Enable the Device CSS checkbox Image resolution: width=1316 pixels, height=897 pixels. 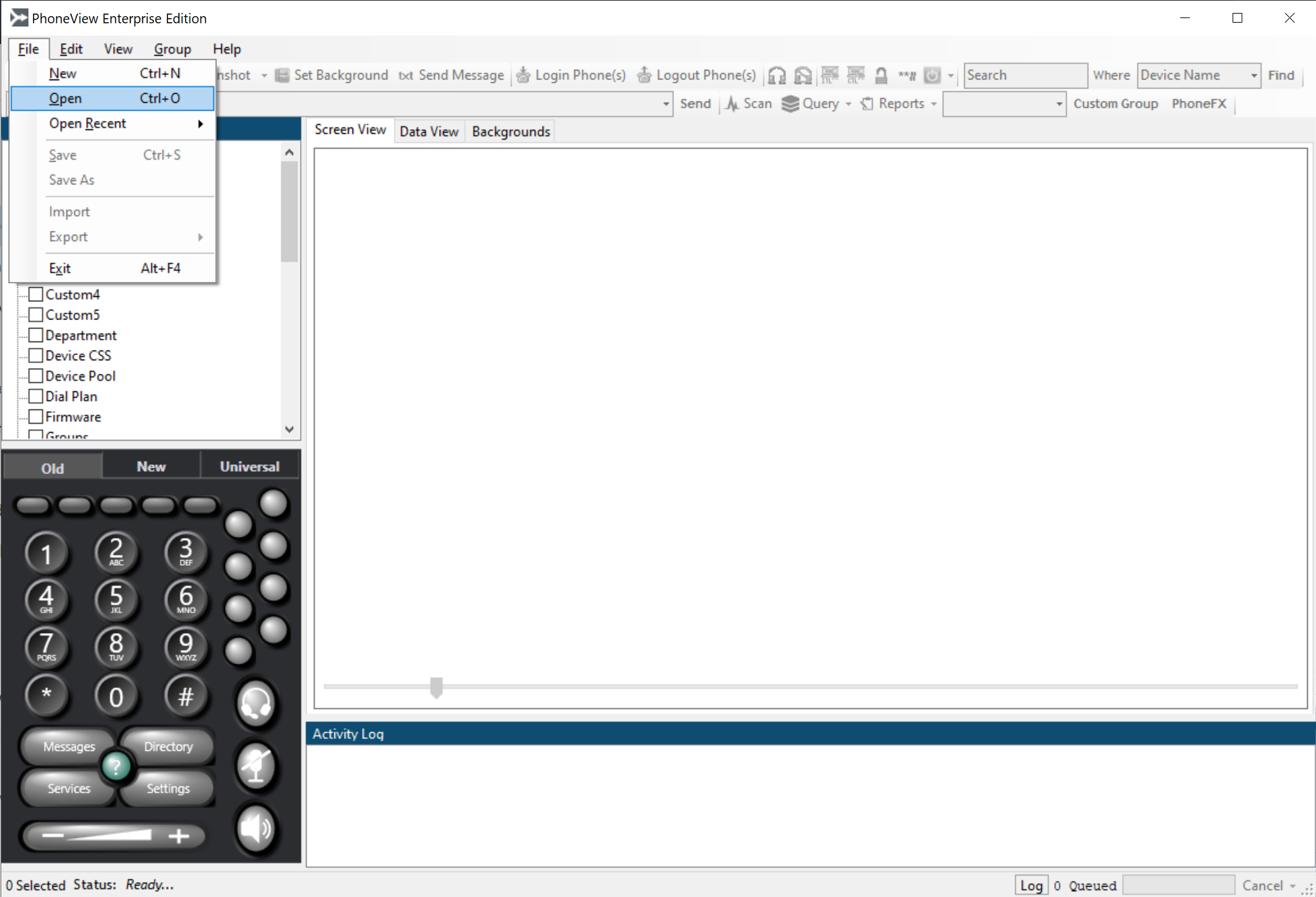(x=36, y=356)
